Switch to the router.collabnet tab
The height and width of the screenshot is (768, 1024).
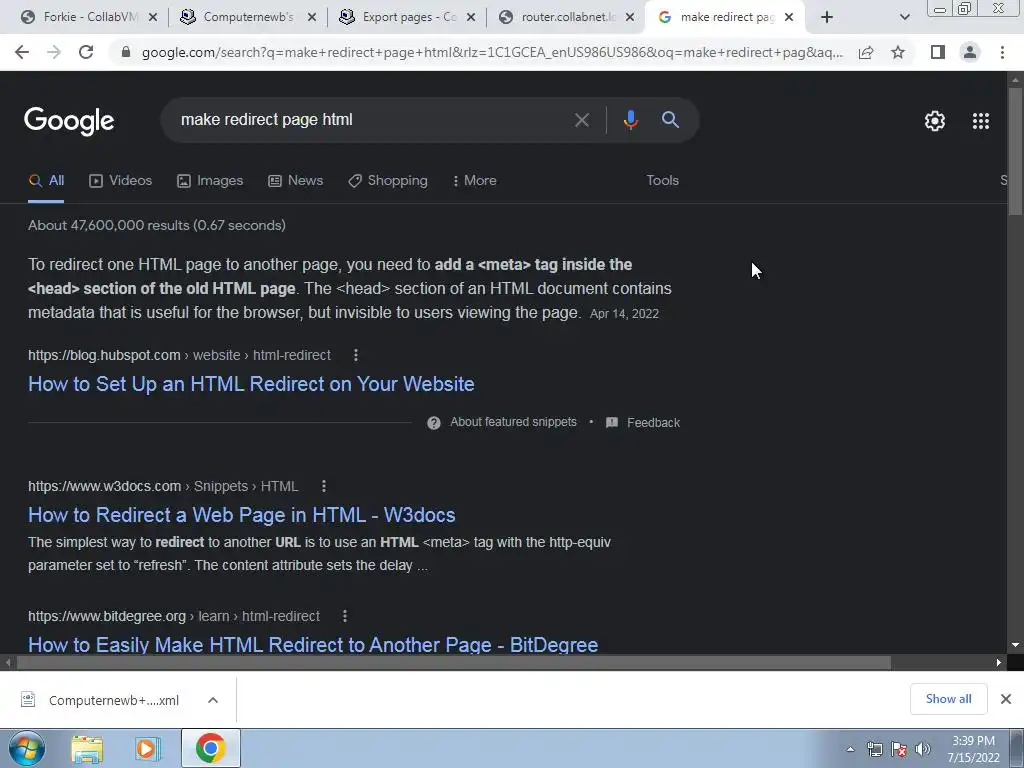(x=566, y=18)
